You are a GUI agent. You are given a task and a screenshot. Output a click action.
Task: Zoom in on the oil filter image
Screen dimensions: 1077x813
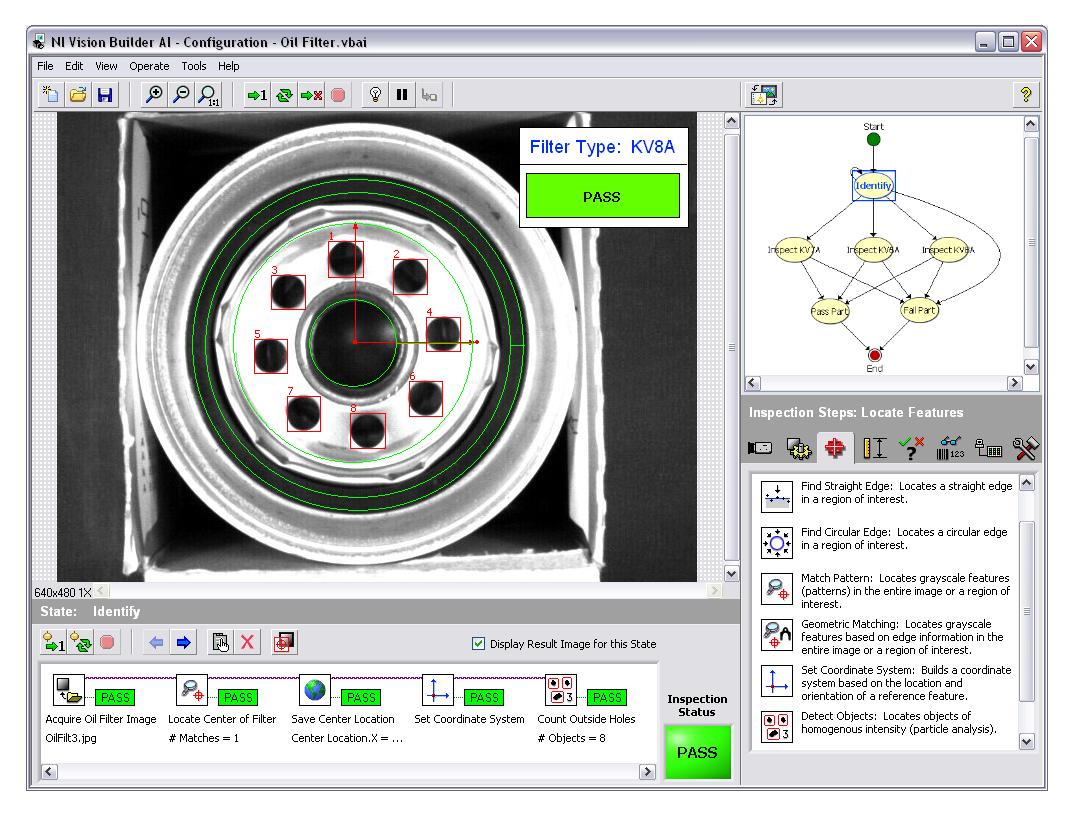pyautogui.click(x=154, y=95)
